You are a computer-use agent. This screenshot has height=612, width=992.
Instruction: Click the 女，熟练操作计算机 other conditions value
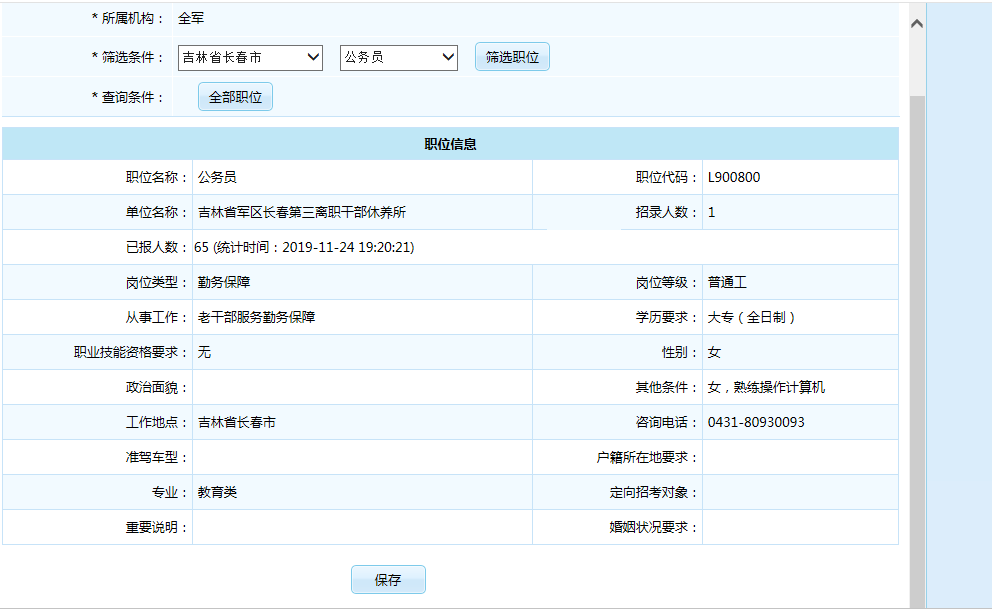tap(766, 387)
